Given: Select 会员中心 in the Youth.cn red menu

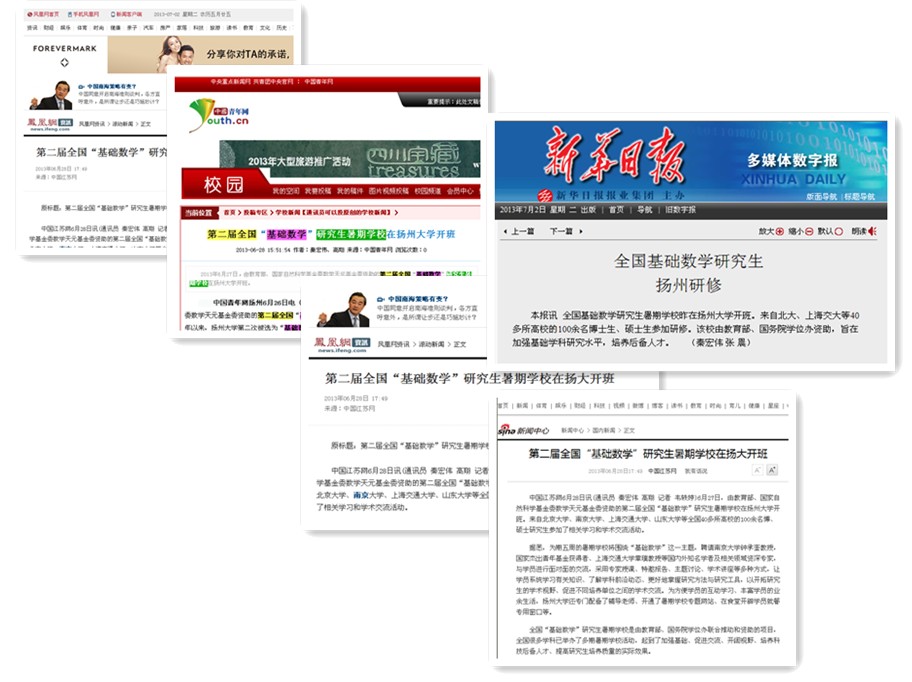Looking at the screenshot, I should (x=460, y=191).
